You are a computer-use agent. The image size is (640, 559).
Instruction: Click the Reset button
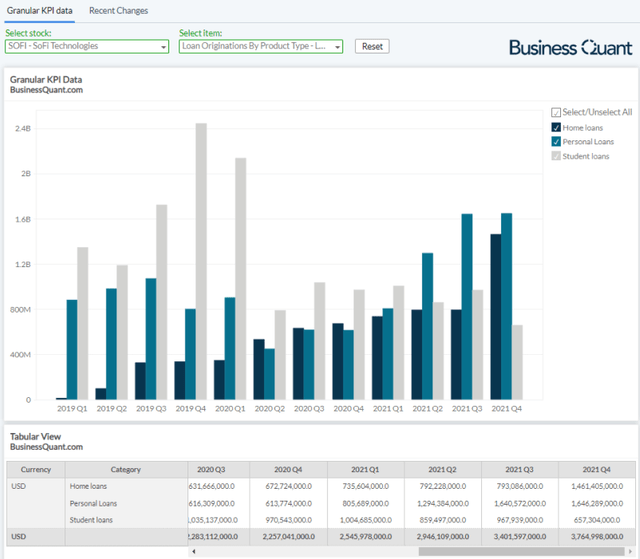coord(372,46)
